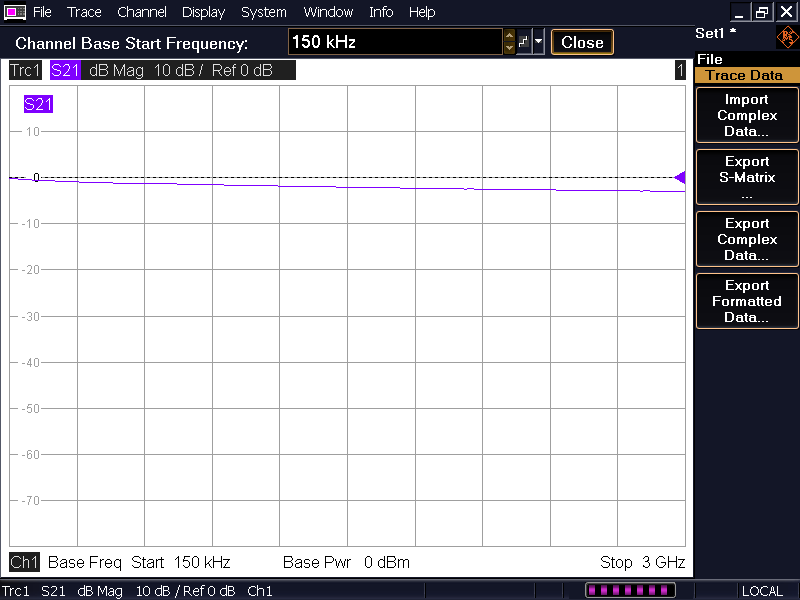Restore down the analyzer window
Screen dimensions: 800x600
tap(762, 12)
